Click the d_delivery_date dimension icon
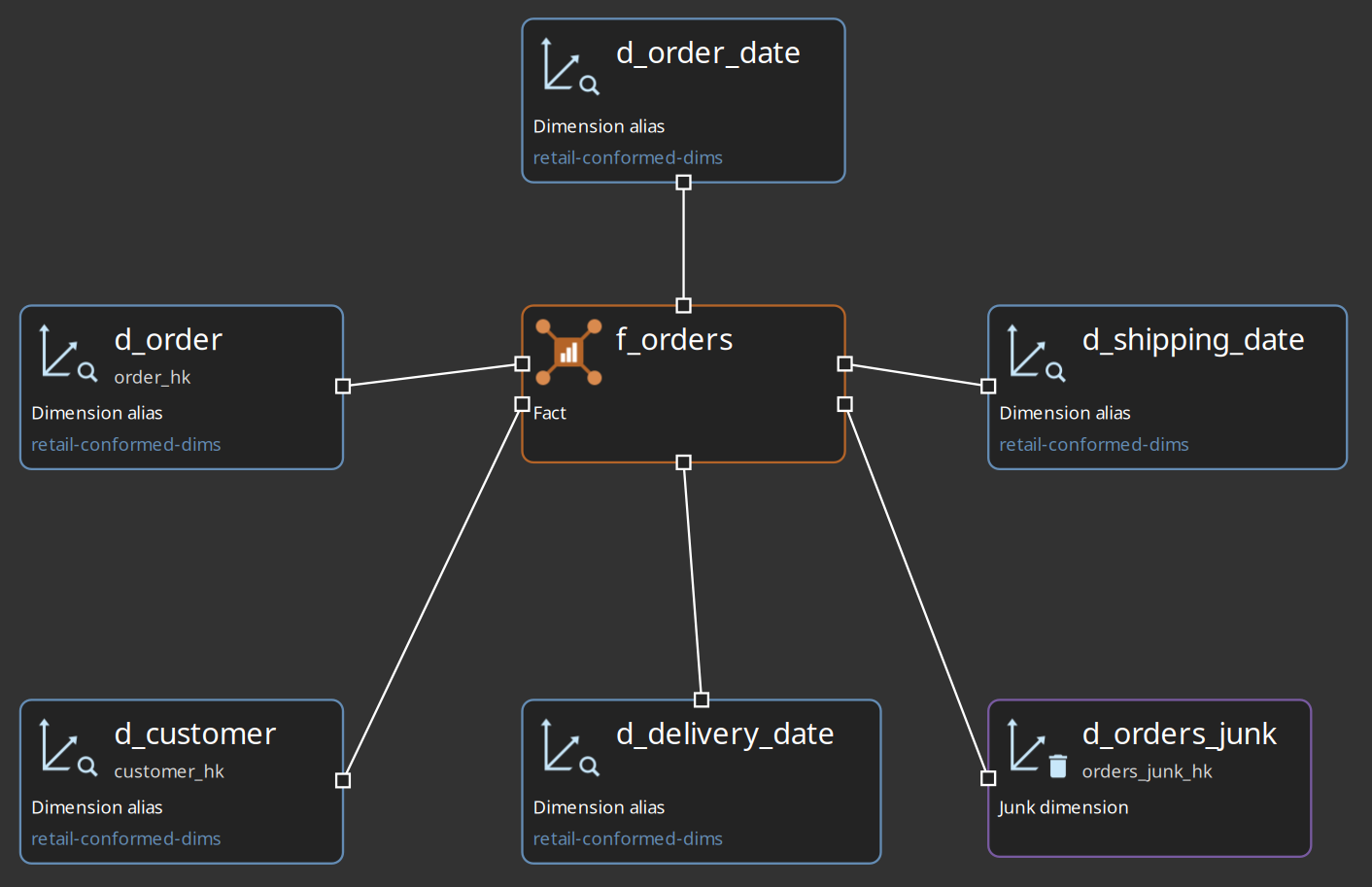This screenshot has width=1372, height=887. pyautogui.click(x=570, y=747)
